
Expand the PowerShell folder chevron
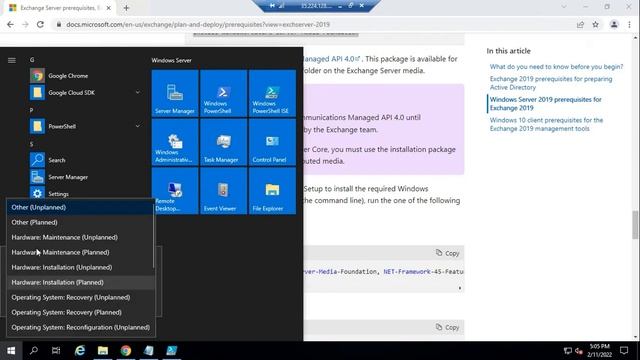[x=138, y=127]
